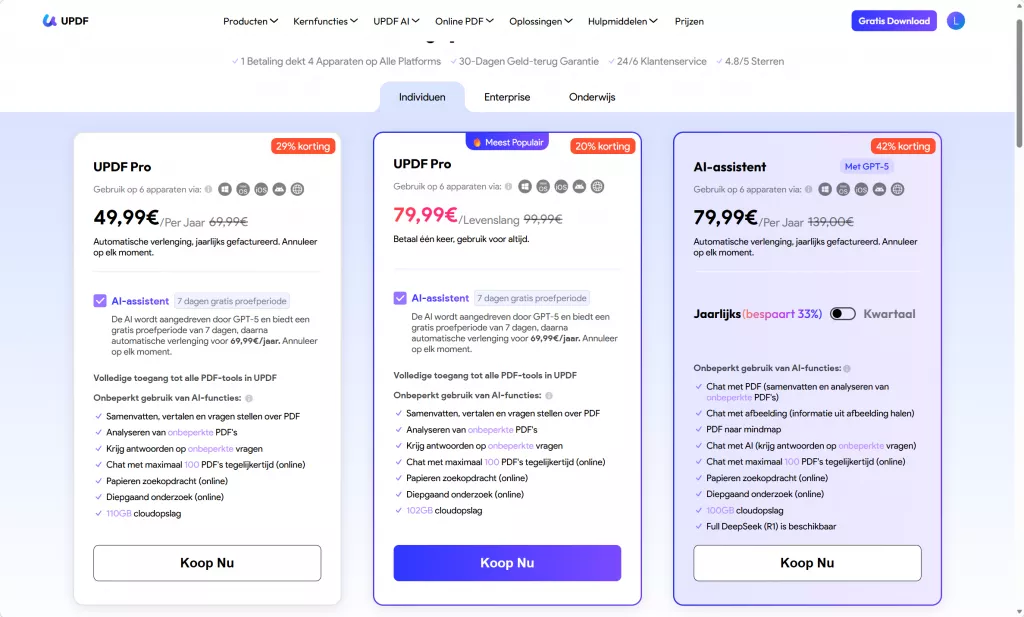
Task: Select the Onderwijs tab
Action: pos(592,97)
